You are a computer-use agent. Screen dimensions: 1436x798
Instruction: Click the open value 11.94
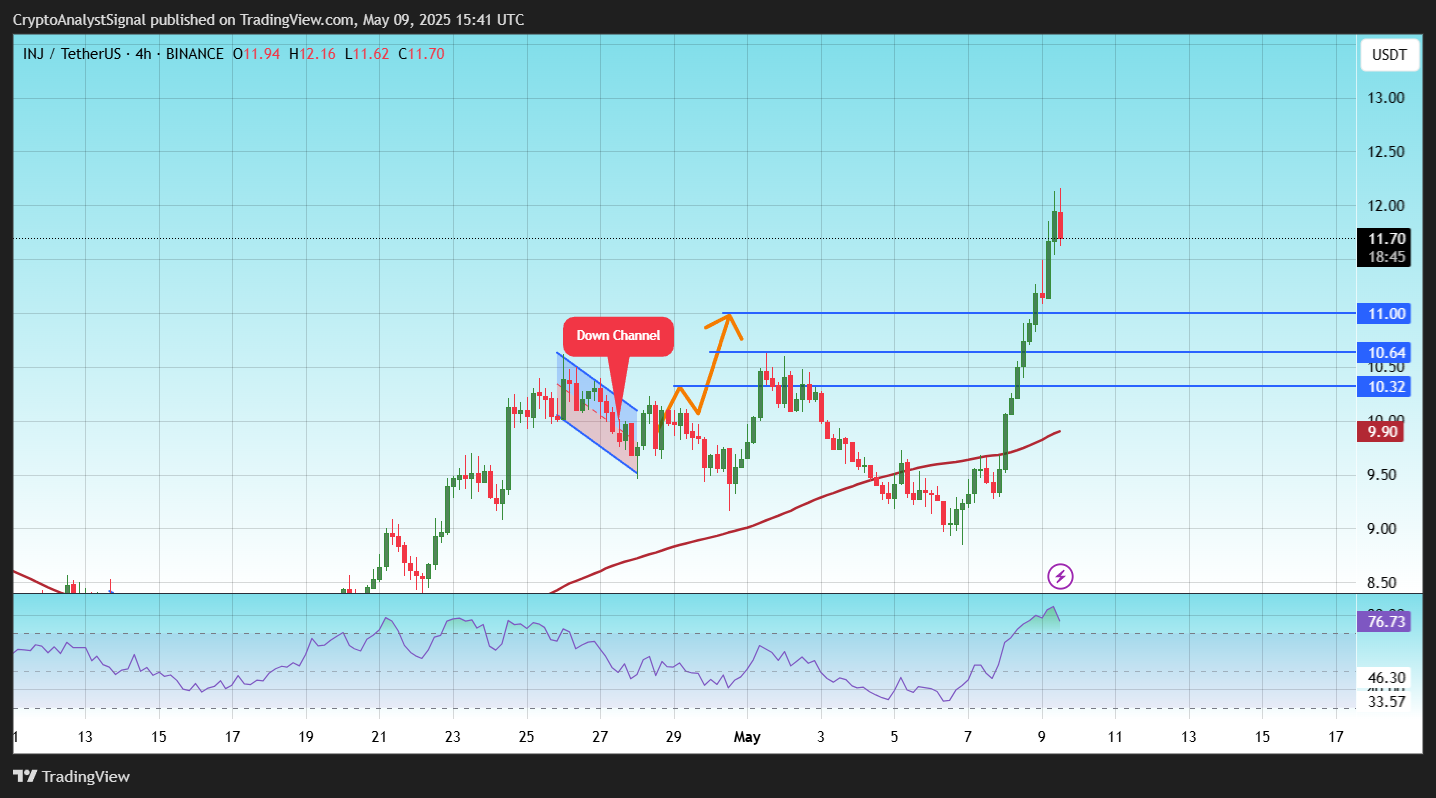click(x=262, y=54)
